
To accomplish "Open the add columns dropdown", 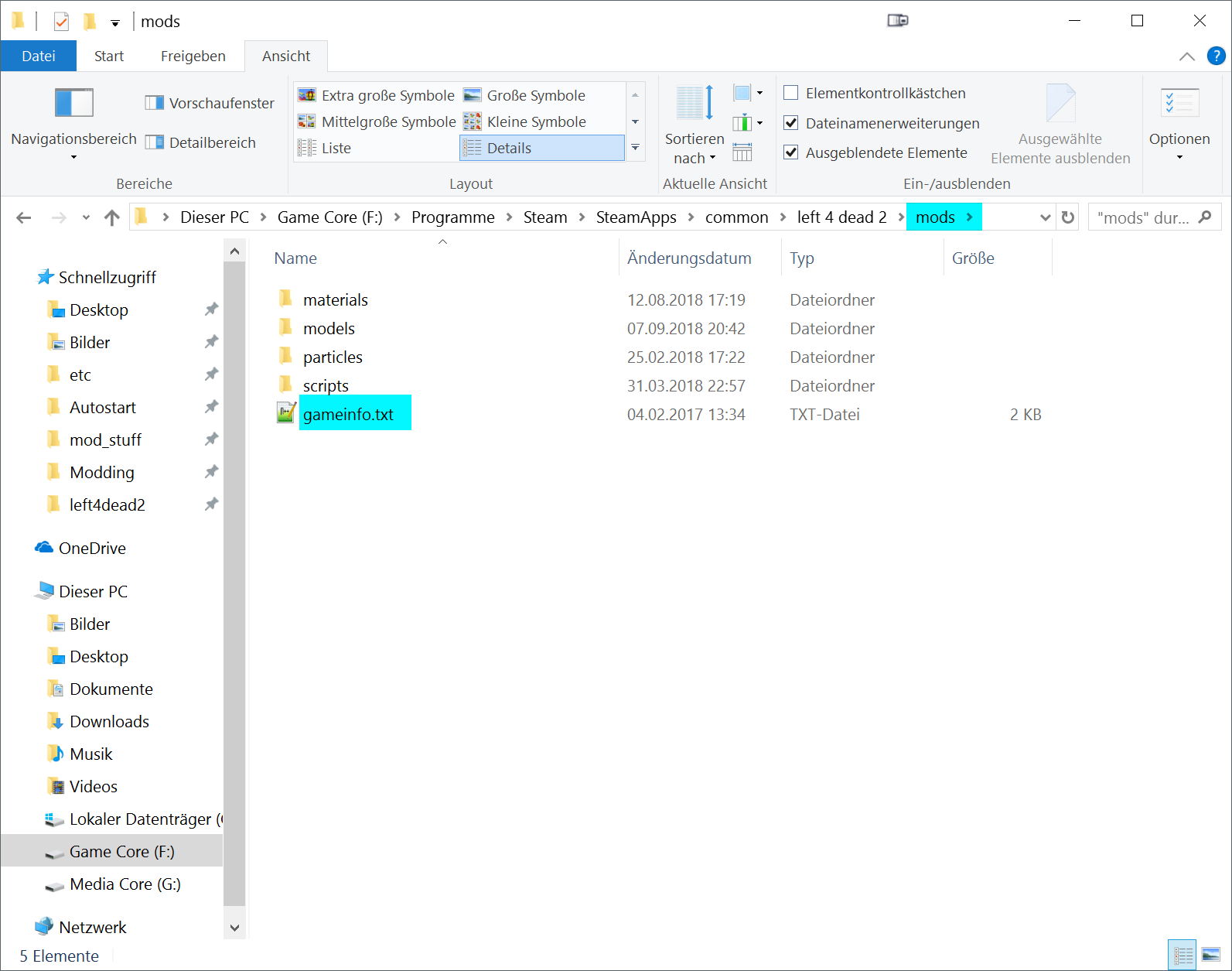I will [x=748, y=122].
